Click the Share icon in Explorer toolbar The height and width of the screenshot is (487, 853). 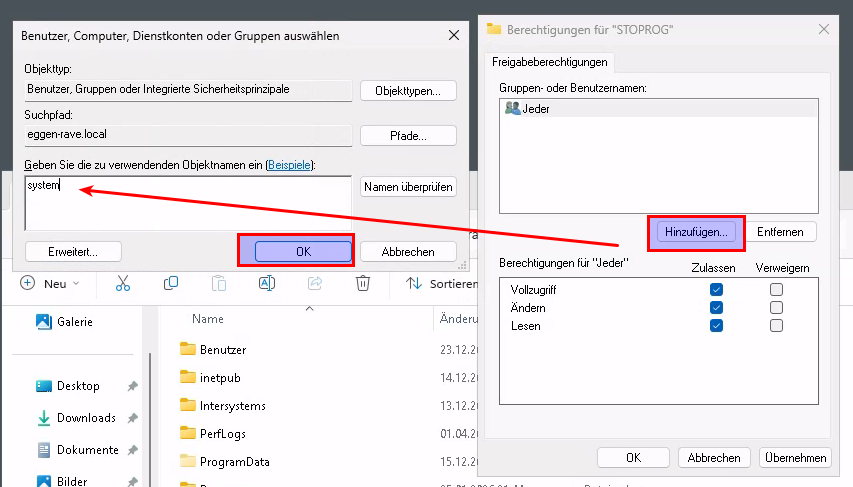315,283
